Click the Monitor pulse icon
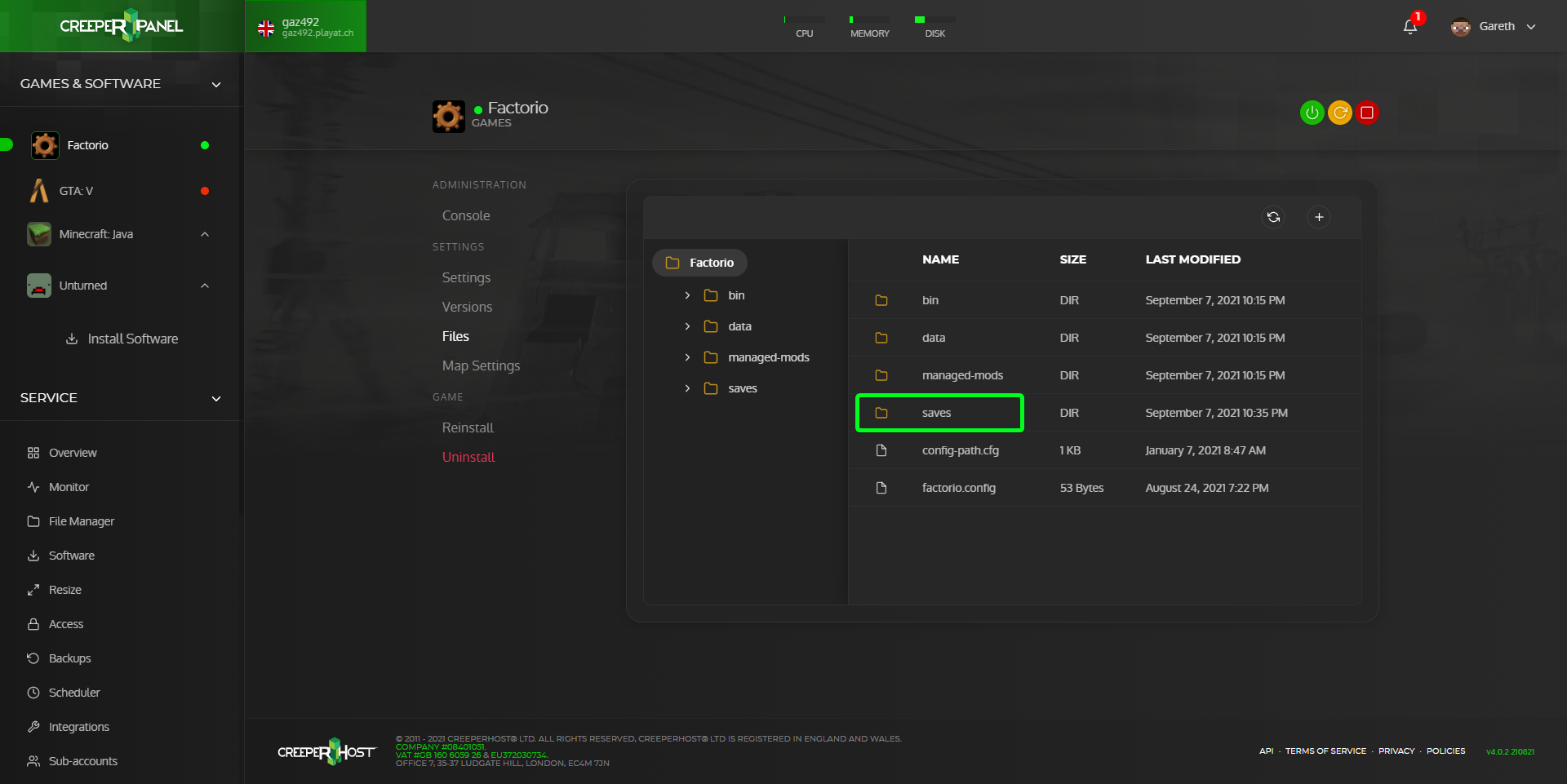This screenshot has height=784, width=1567. pos(33,487)
